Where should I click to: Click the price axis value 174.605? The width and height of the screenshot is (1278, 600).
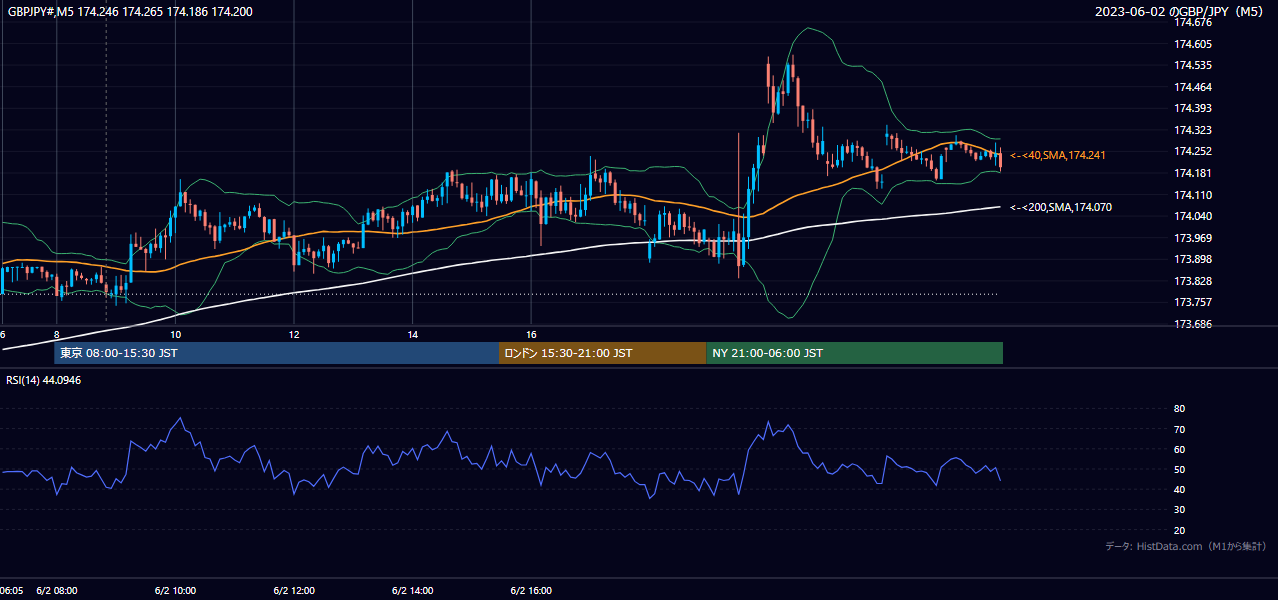[x=1193, y=44]
